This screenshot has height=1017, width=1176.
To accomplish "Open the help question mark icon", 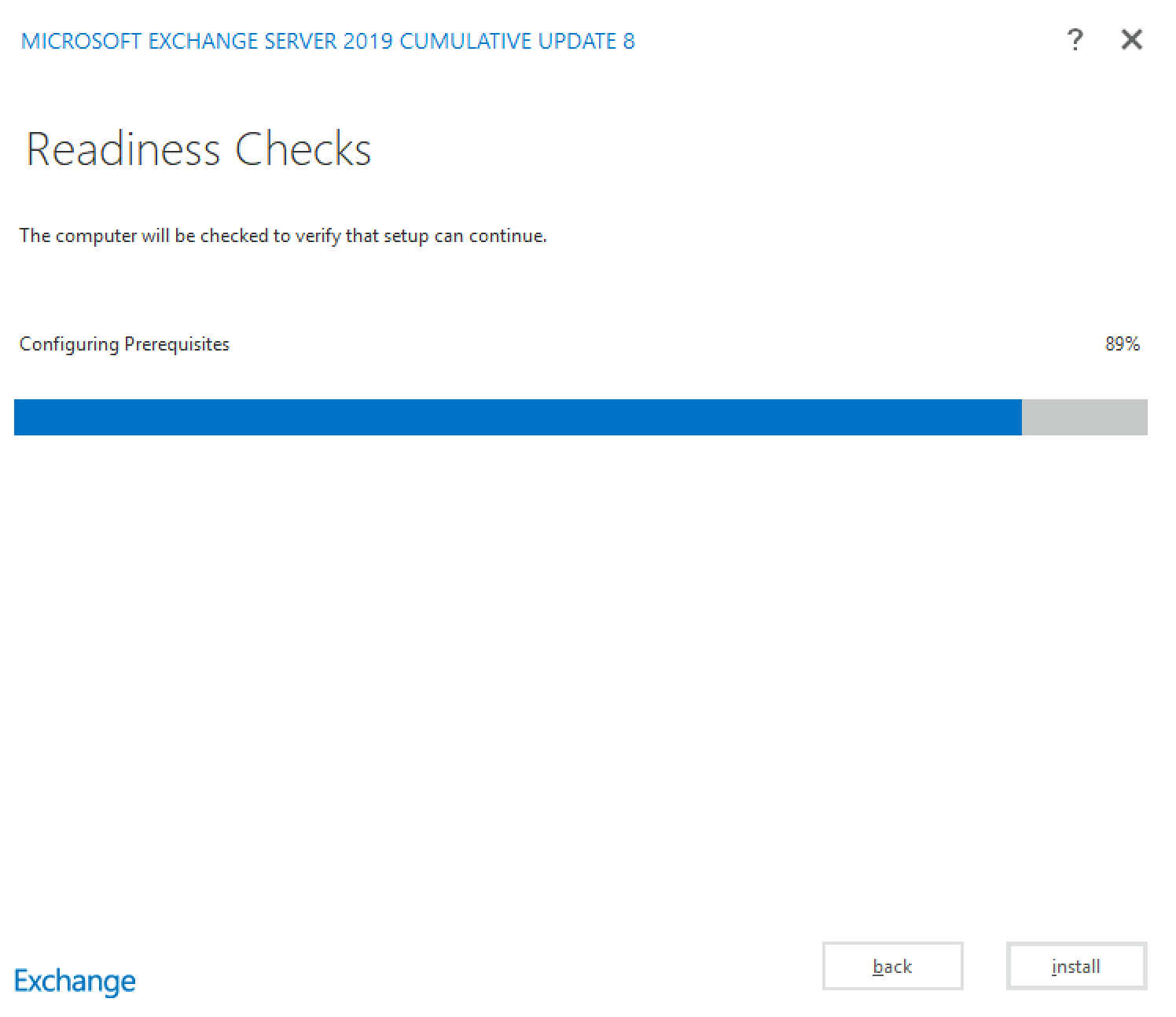I will [x=1075, y=39].
